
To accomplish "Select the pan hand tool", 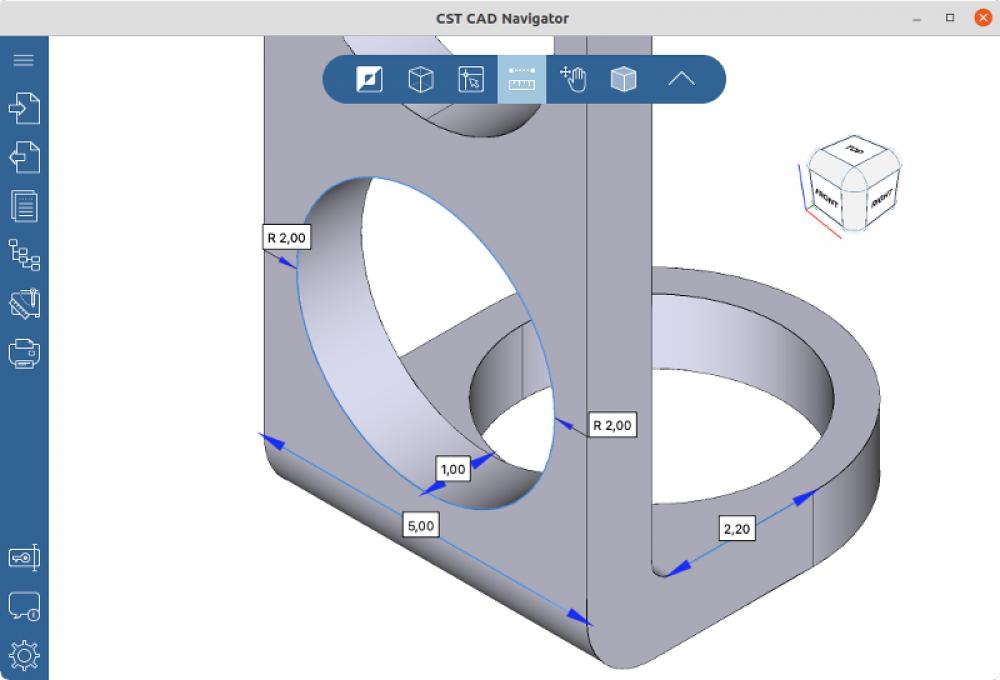I will [572, 79].
